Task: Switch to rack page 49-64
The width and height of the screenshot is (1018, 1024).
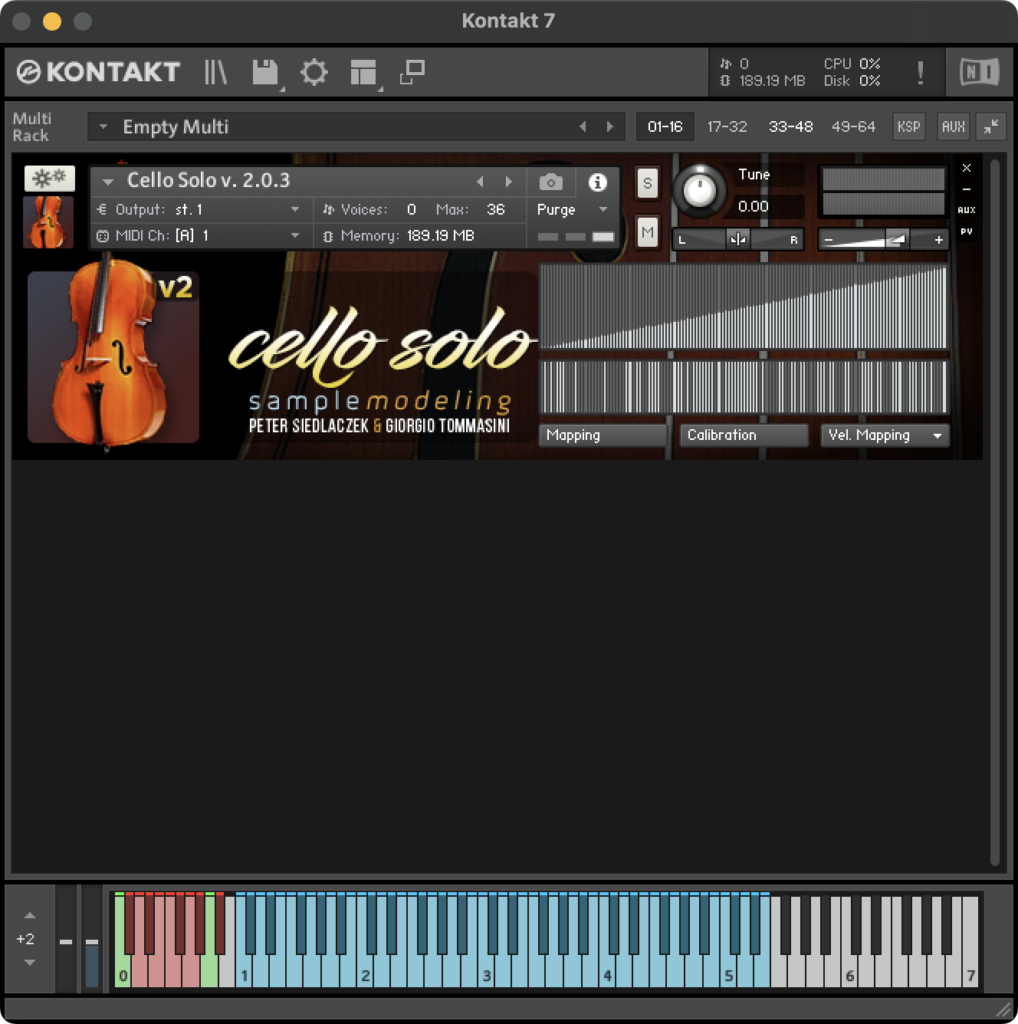Action: tap(853, 127)
